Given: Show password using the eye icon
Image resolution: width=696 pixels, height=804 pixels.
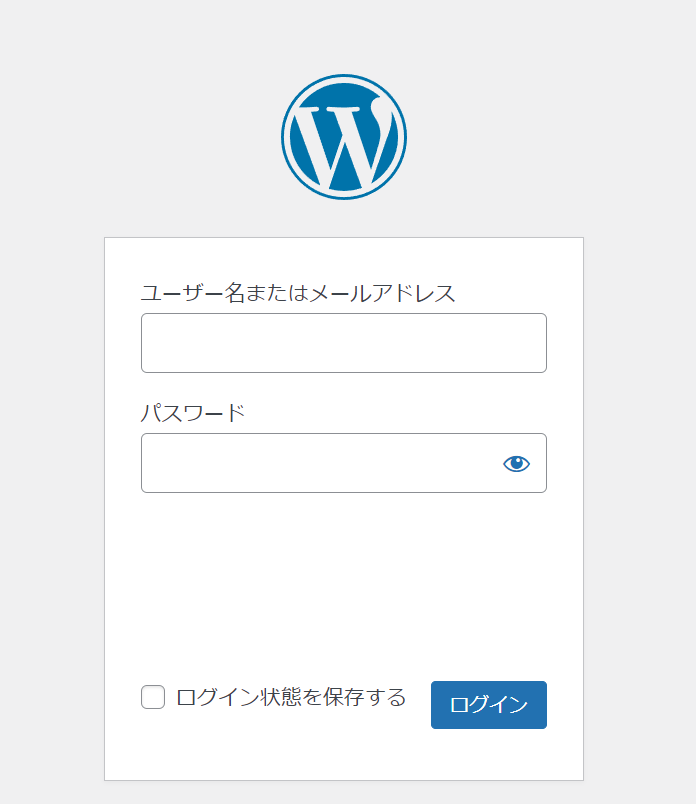Looking at the screenshot, I should pyautogui.click(x=516, y=464).
